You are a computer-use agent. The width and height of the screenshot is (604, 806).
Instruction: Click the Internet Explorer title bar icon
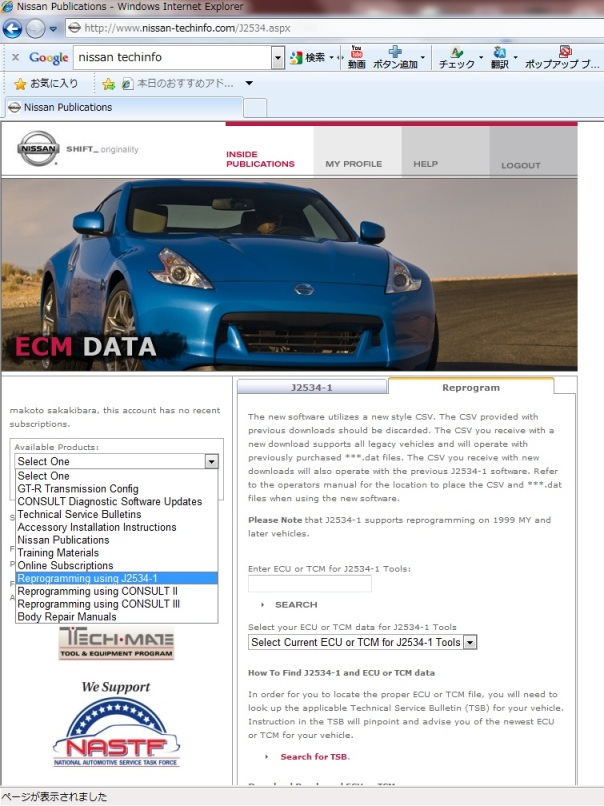click(7, 7)
